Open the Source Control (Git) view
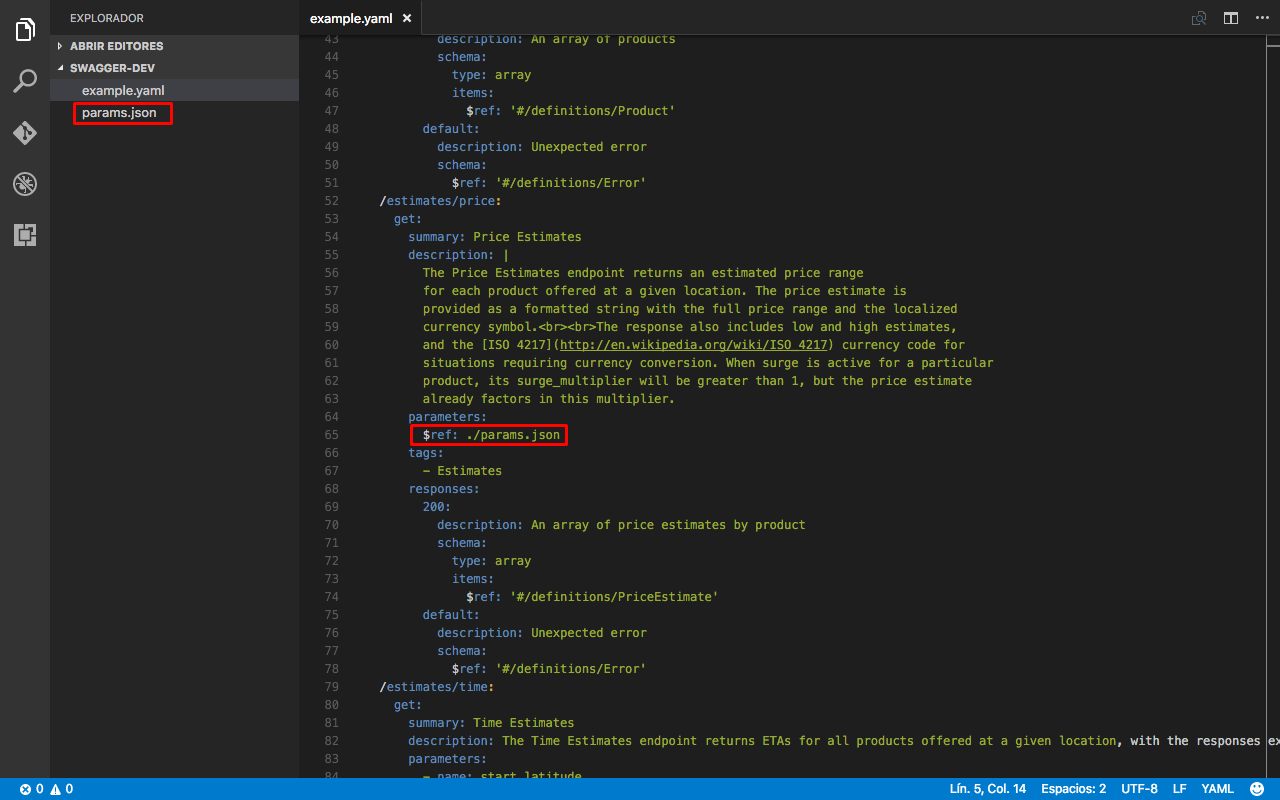The image size is (1280, 800). [x=24, y=132]
